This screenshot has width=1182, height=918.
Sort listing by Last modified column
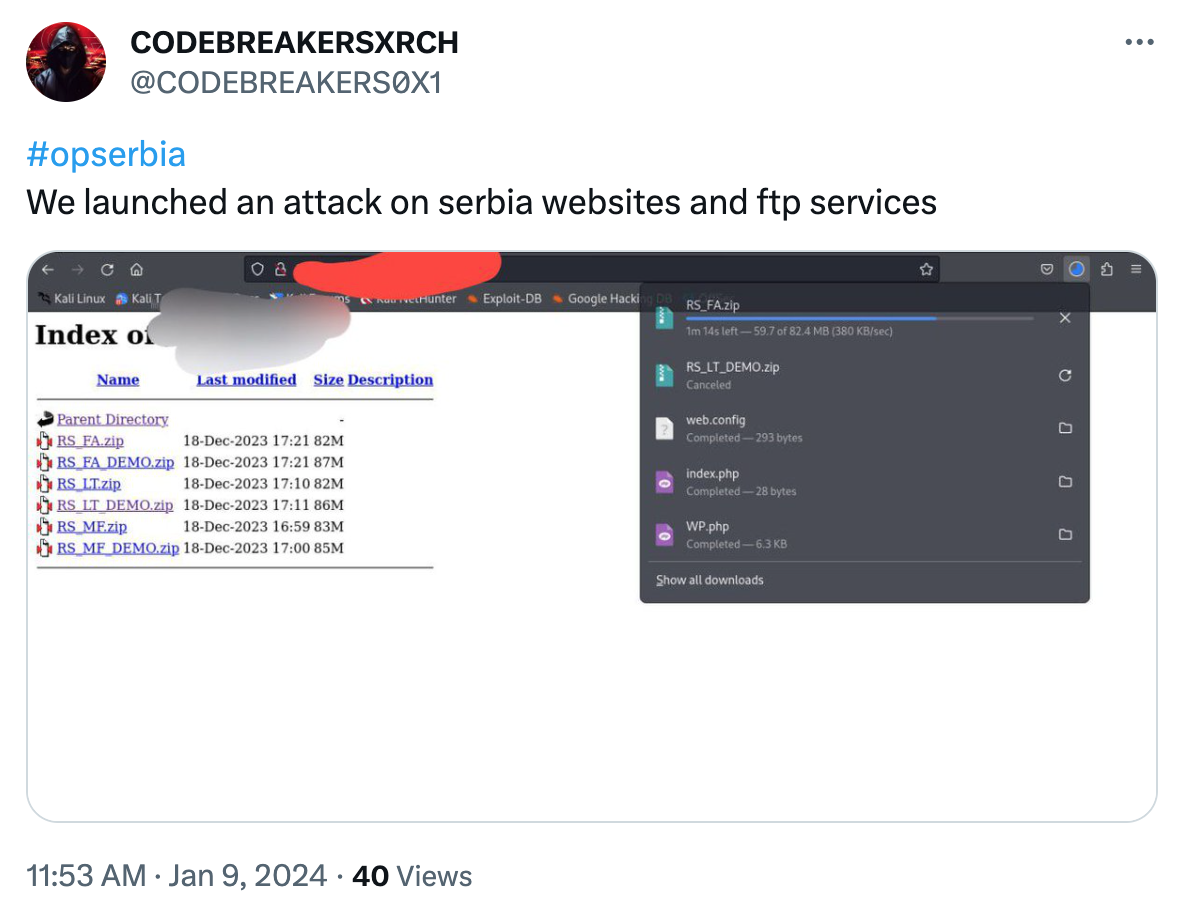(247, 380)
